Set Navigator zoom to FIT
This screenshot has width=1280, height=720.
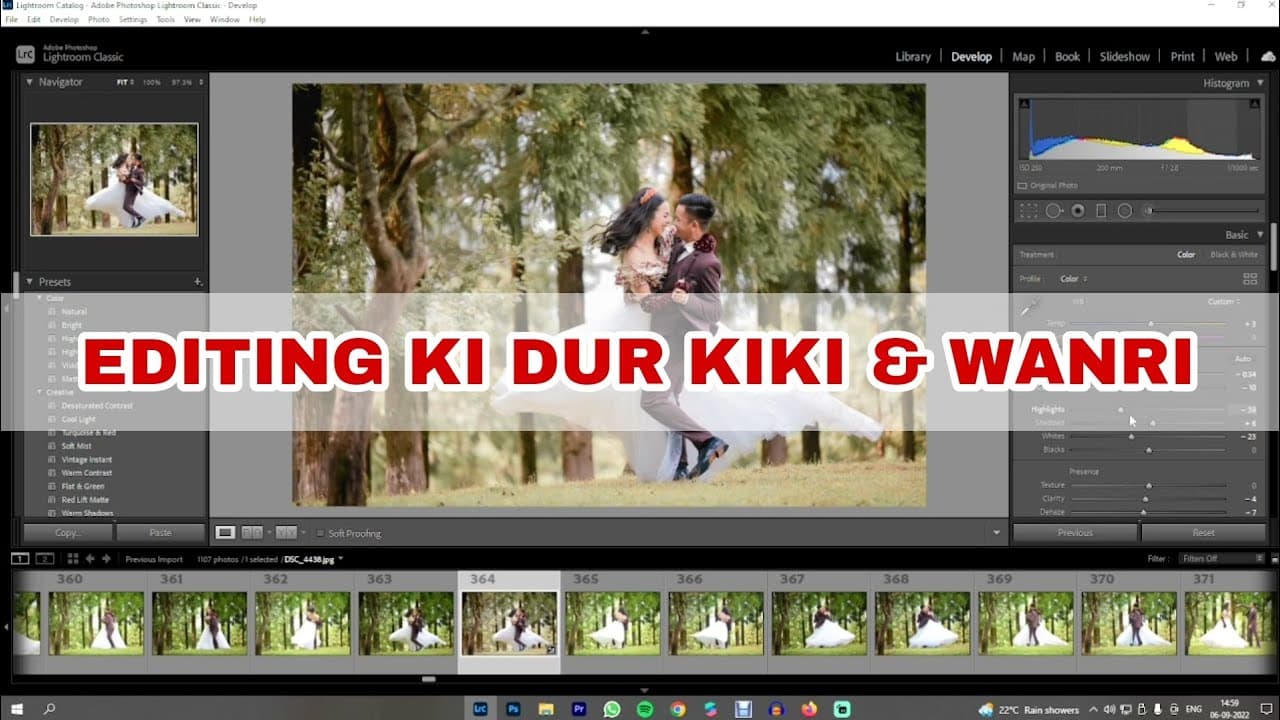(x=123, y=82)
